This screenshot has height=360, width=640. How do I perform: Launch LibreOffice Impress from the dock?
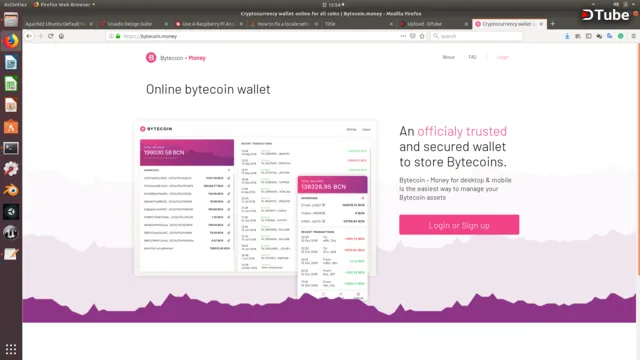[x=11, y=105]
